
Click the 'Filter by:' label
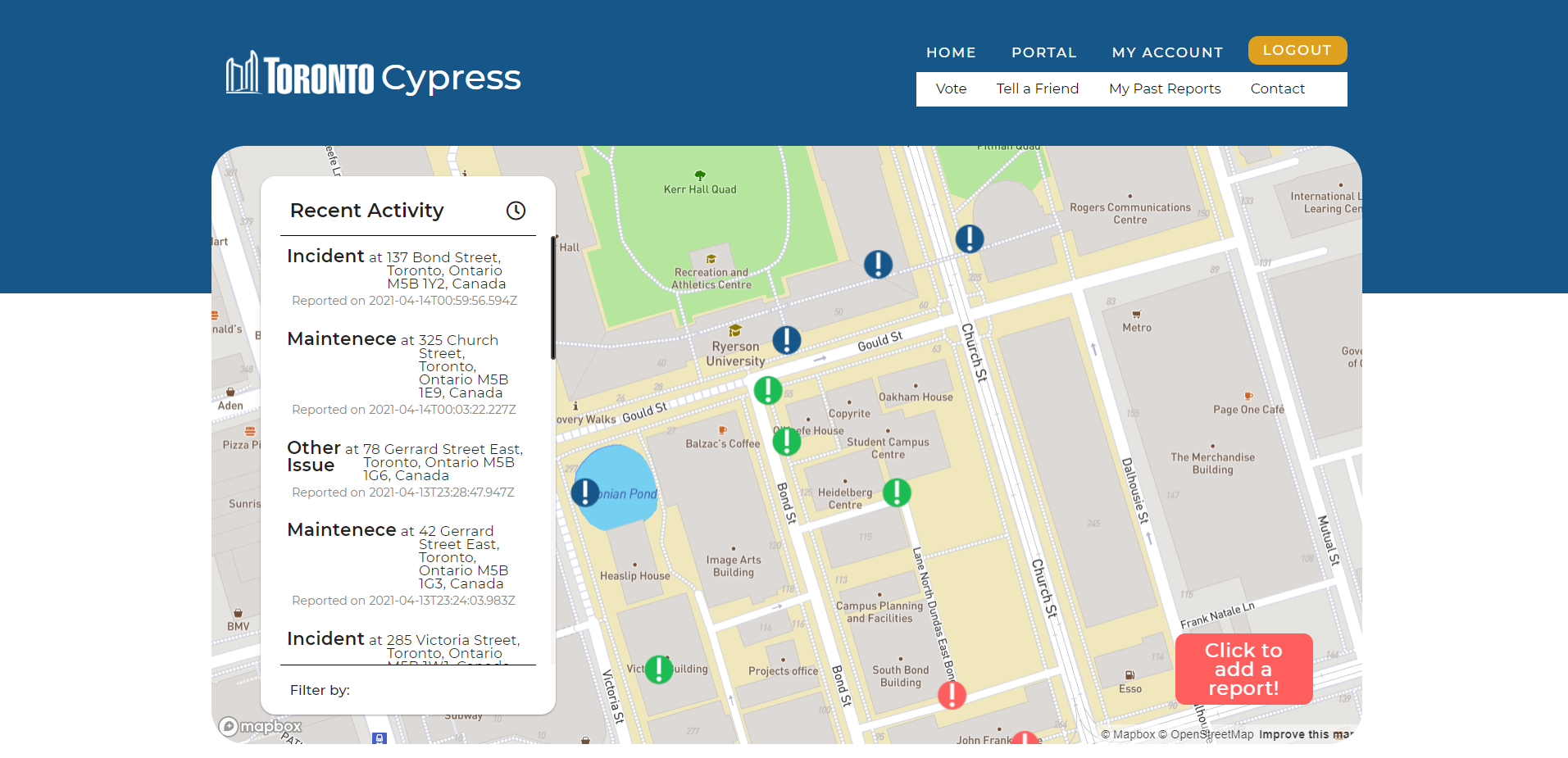click(320, 690)
